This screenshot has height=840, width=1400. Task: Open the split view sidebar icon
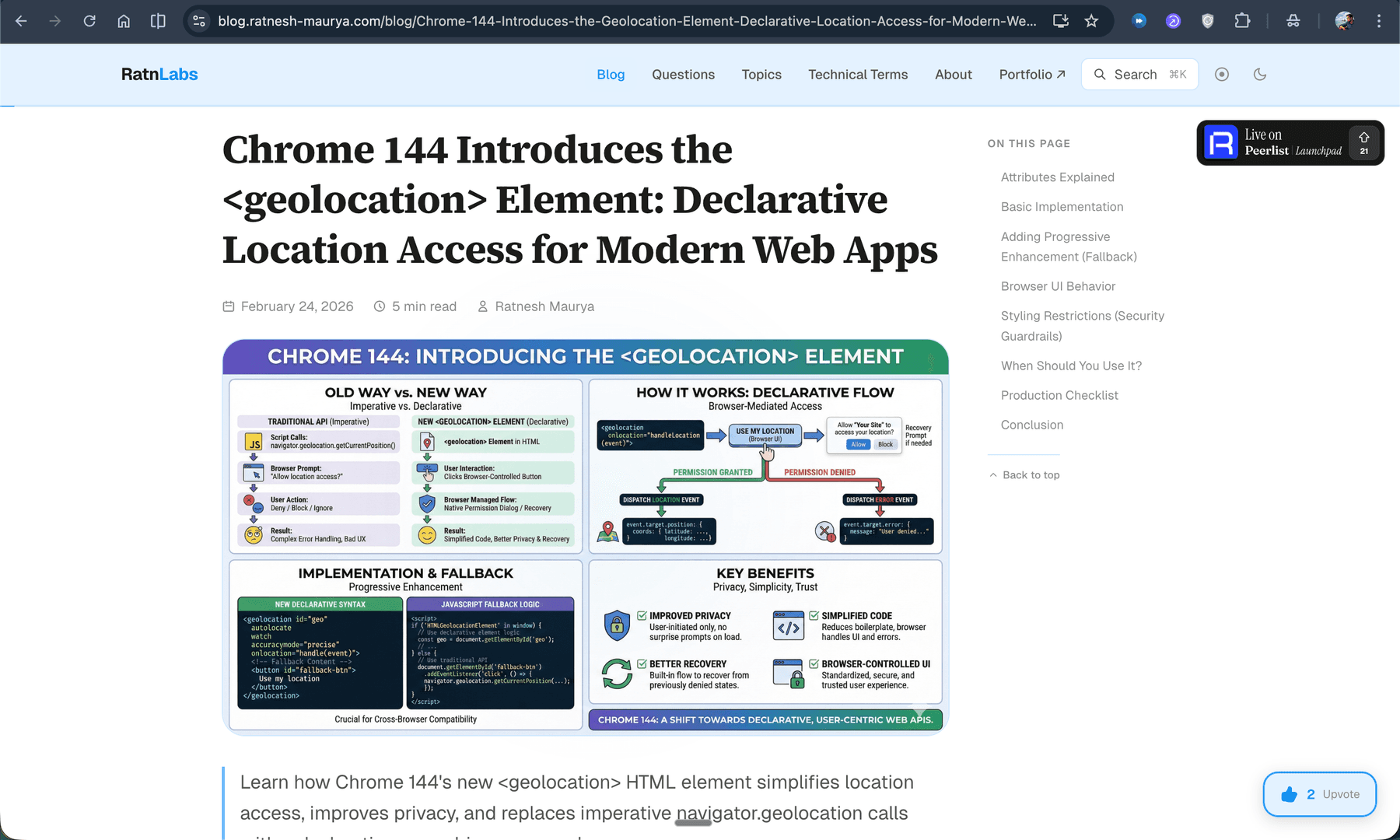(x=158, y=21)
